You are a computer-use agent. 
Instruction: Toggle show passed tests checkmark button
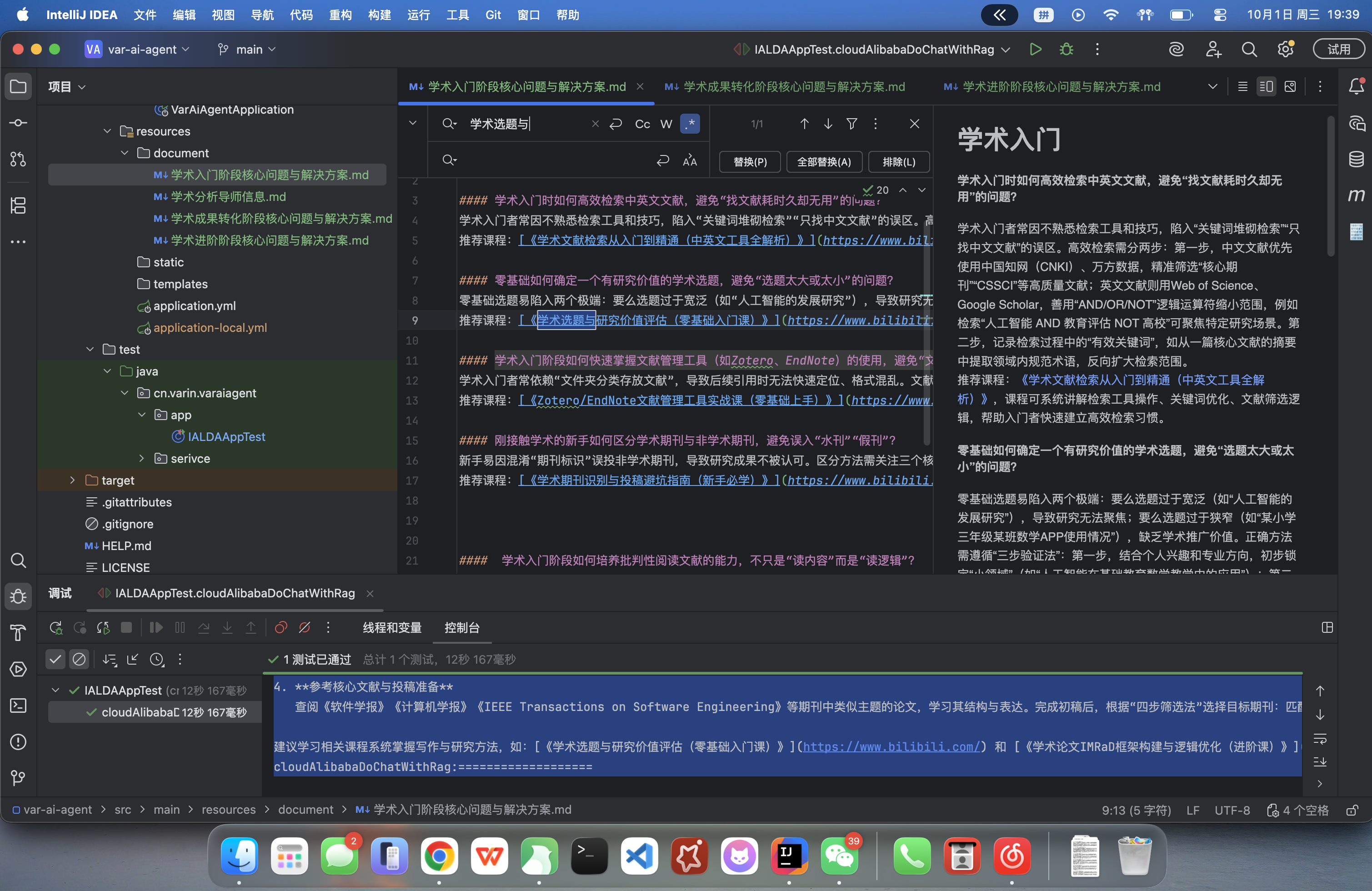[55, 659]
